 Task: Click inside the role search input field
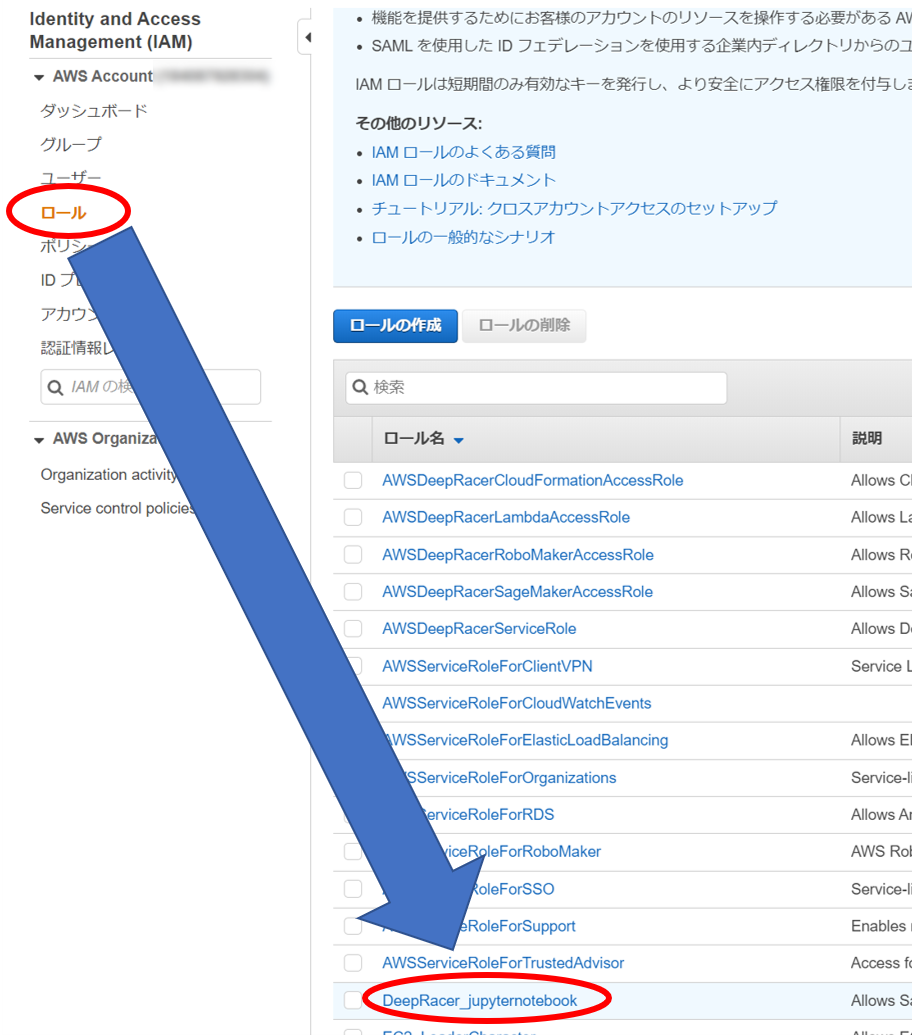(x=500, y=387)
